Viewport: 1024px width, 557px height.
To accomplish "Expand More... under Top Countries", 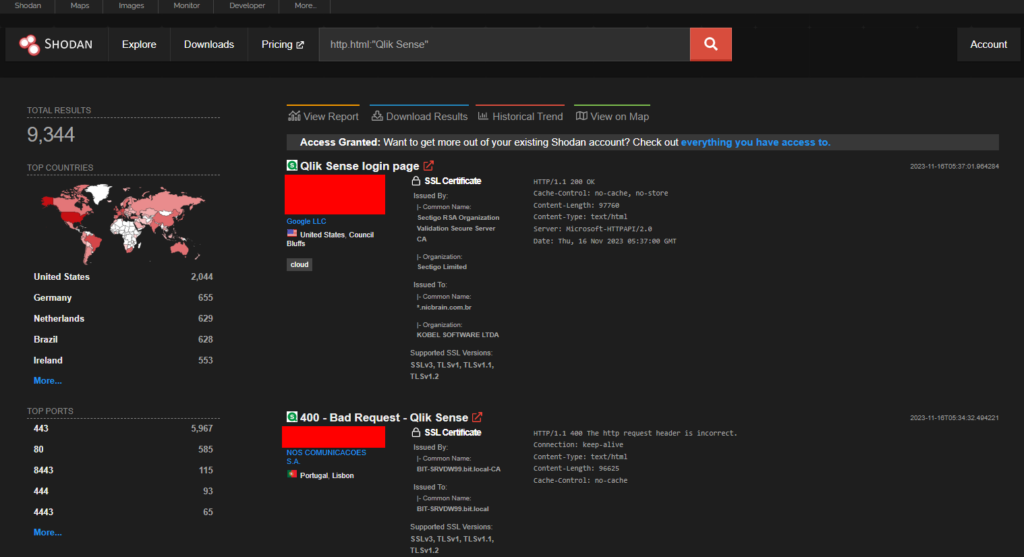I will pyautogui.click(x=48, y=381).
